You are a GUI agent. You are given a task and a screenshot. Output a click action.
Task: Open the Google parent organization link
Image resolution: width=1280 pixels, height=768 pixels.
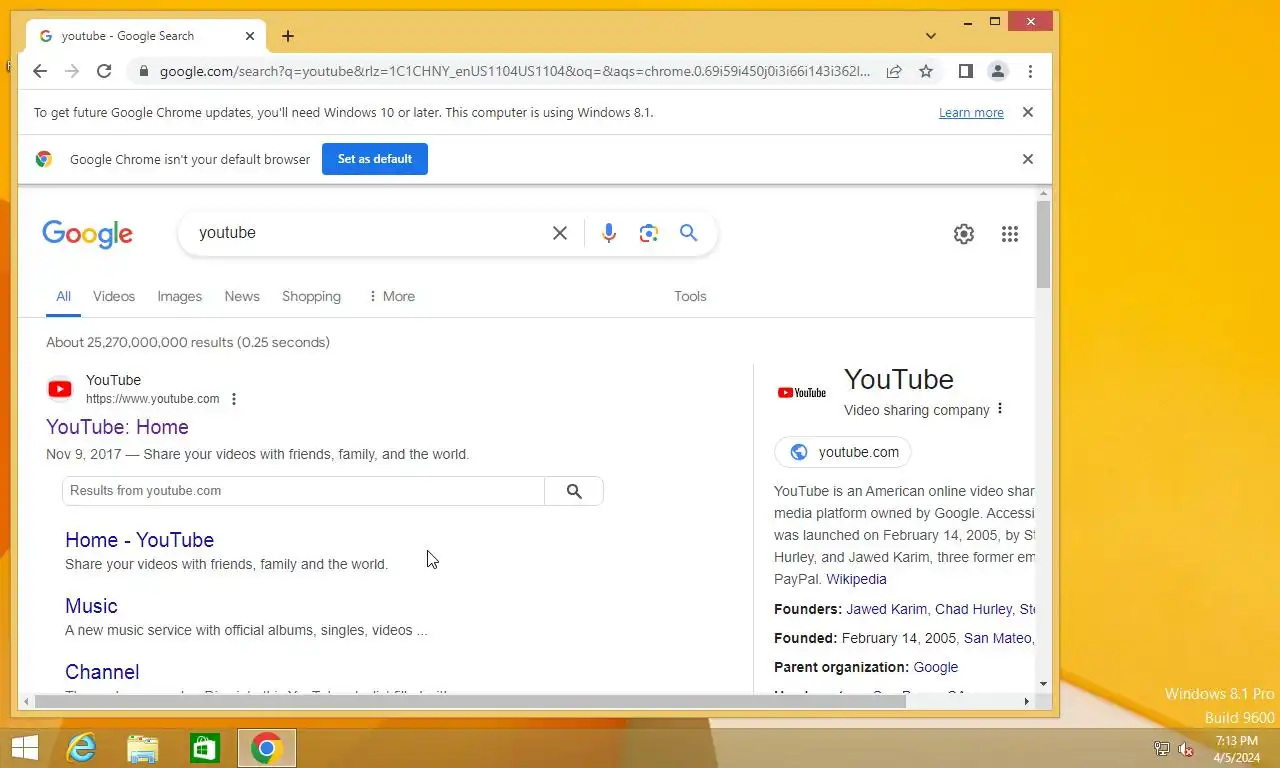[x=935, y=667]
